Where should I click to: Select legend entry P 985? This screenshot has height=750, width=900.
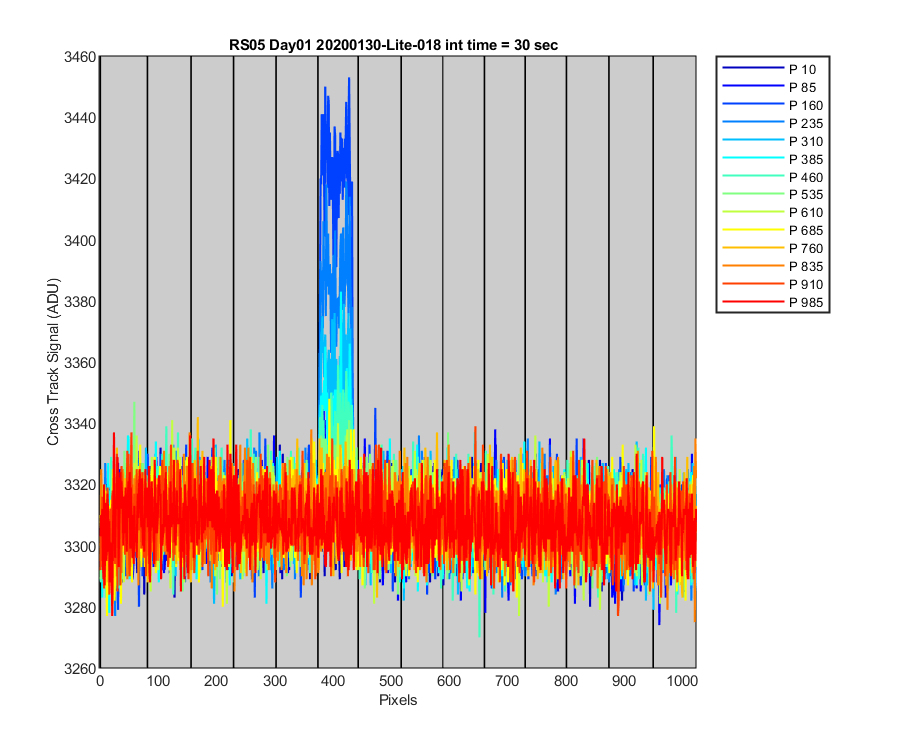pyautogui.click(x=773, y=302)
